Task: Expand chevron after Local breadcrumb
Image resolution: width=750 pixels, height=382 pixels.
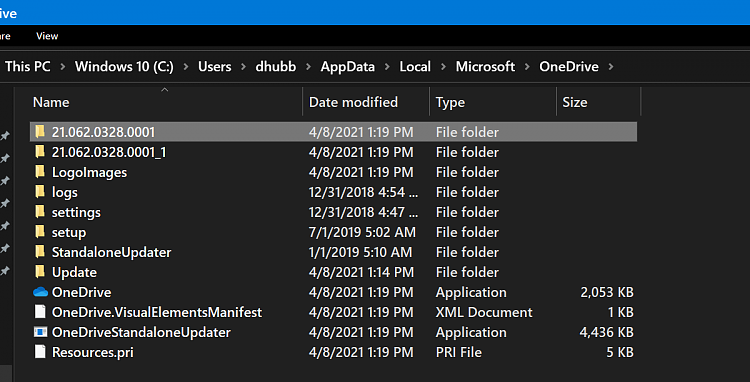Action: tap(443, 67)
